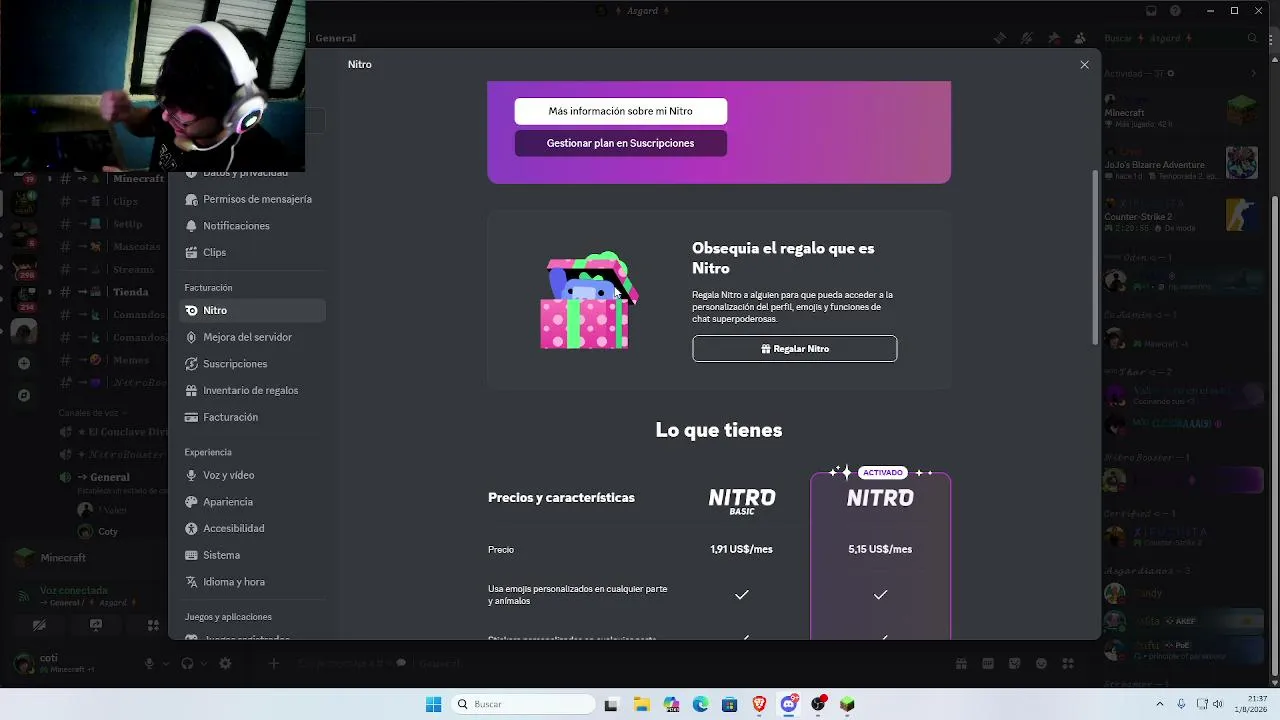Click the Windows taskbar search box

click(x=523, y=704)
